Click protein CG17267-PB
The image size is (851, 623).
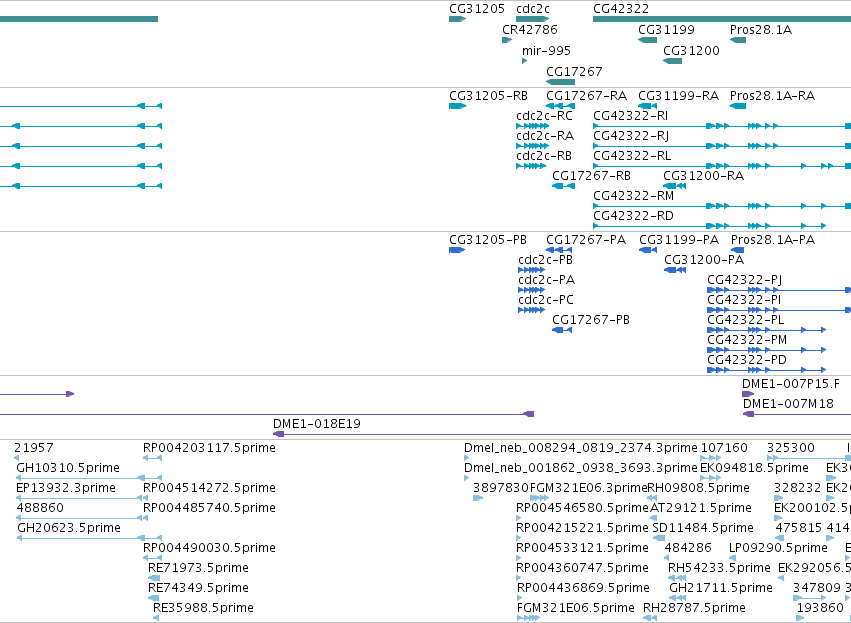[562, 330]
